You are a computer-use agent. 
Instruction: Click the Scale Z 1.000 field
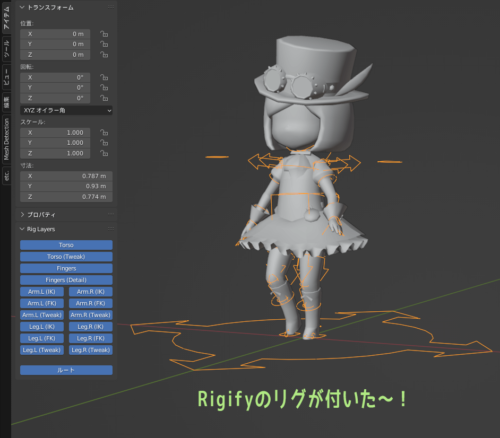click(x=55, y=153)
